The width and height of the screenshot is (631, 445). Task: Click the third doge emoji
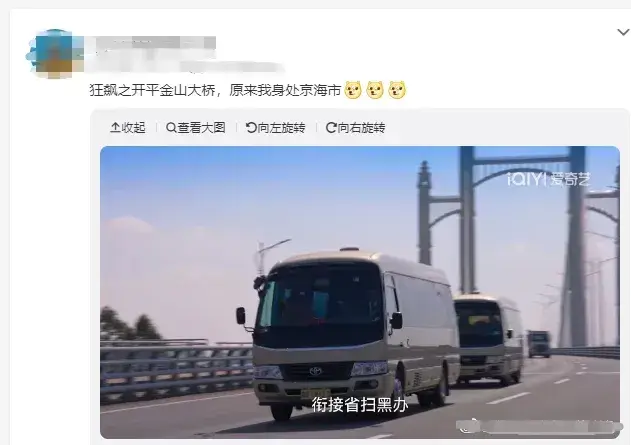tap(397, 90)
